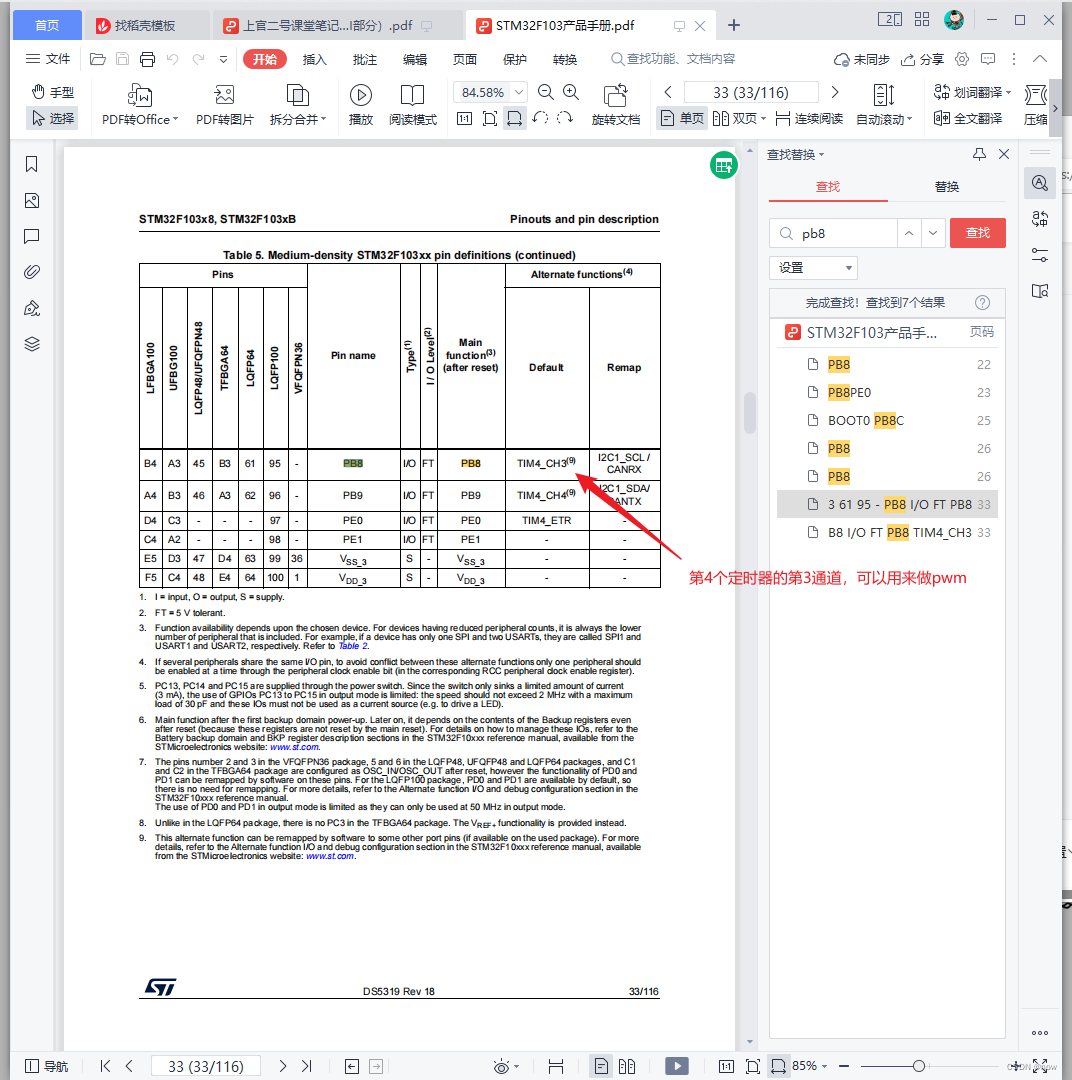Open thumbnail panel in left sidebar
The width and height of the screenshot is (1072, 1080).
(32, 200)
